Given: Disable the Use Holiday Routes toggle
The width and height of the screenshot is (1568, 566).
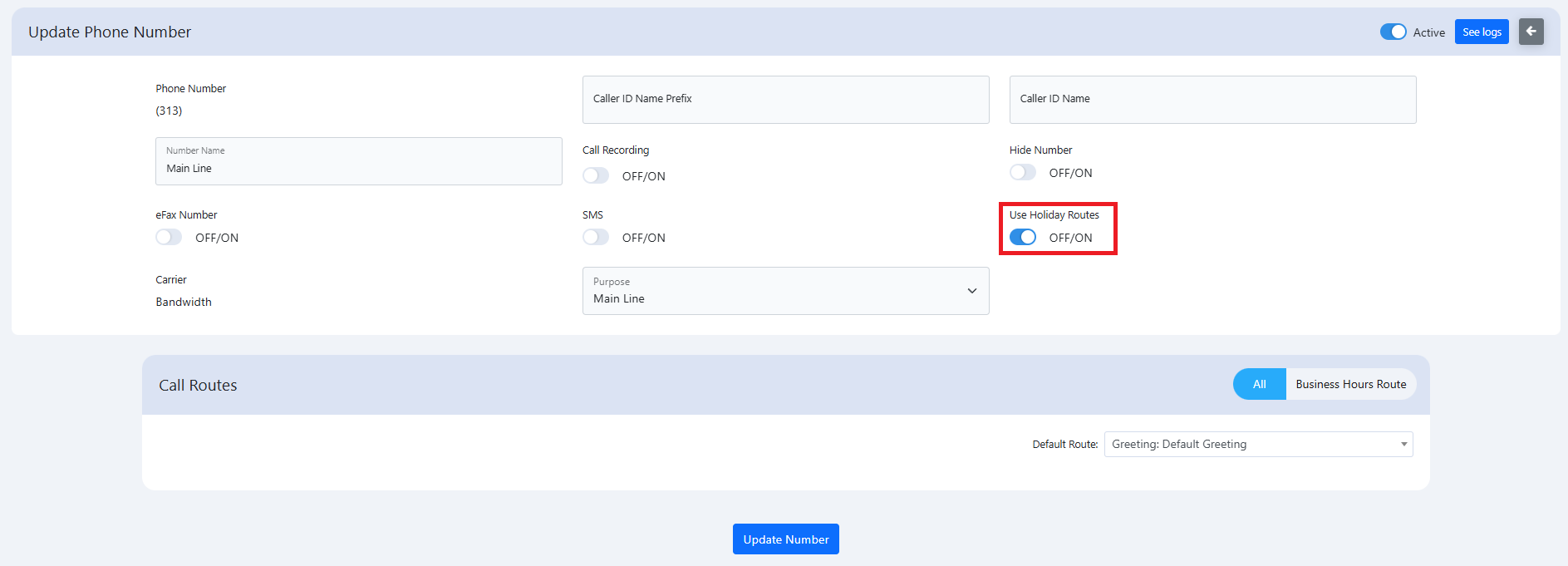Looking at the screenshot, I should pyautogui.click(x=1022, y=237).
